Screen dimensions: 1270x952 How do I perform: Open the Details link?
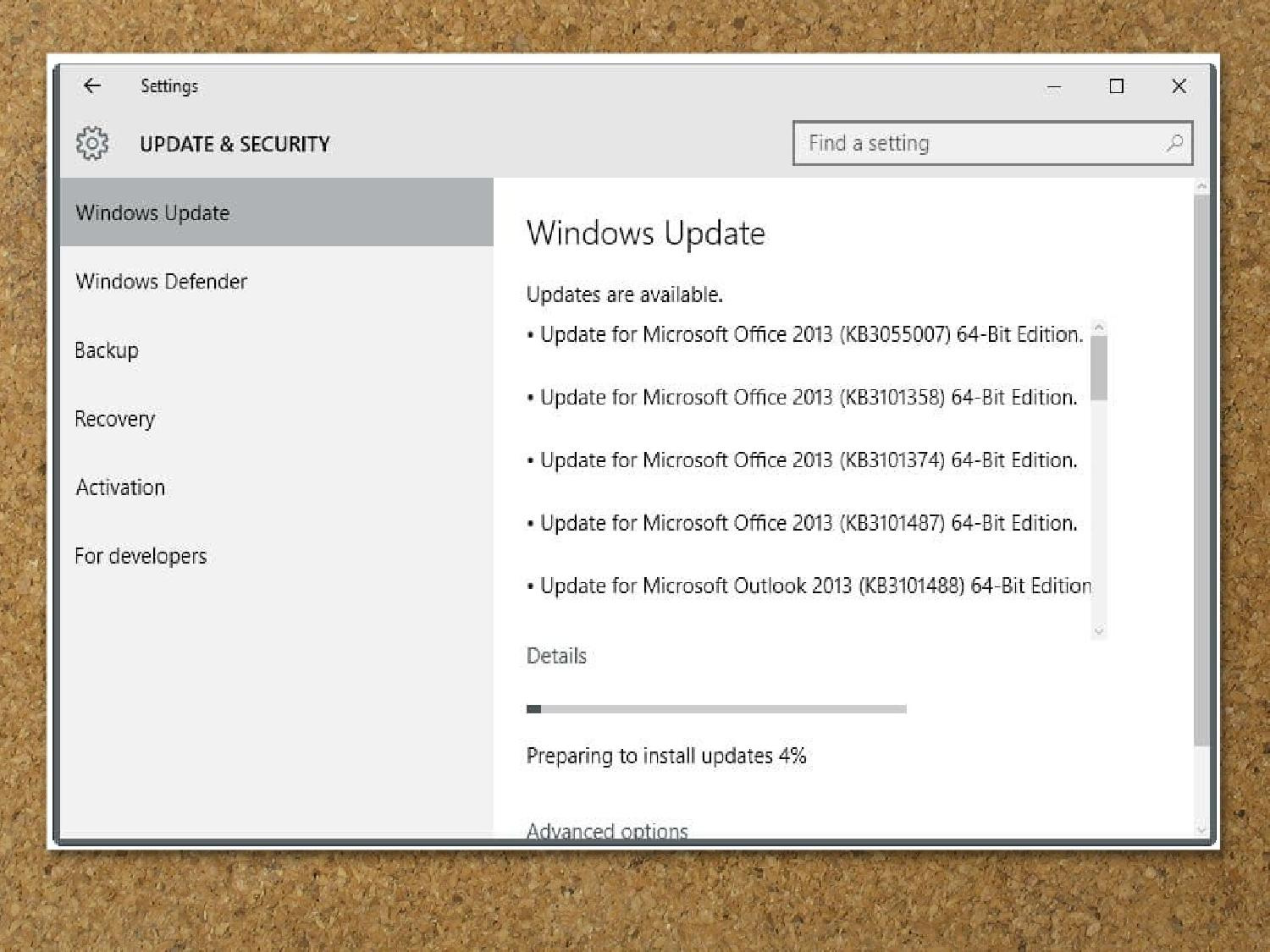coord(556,656)
